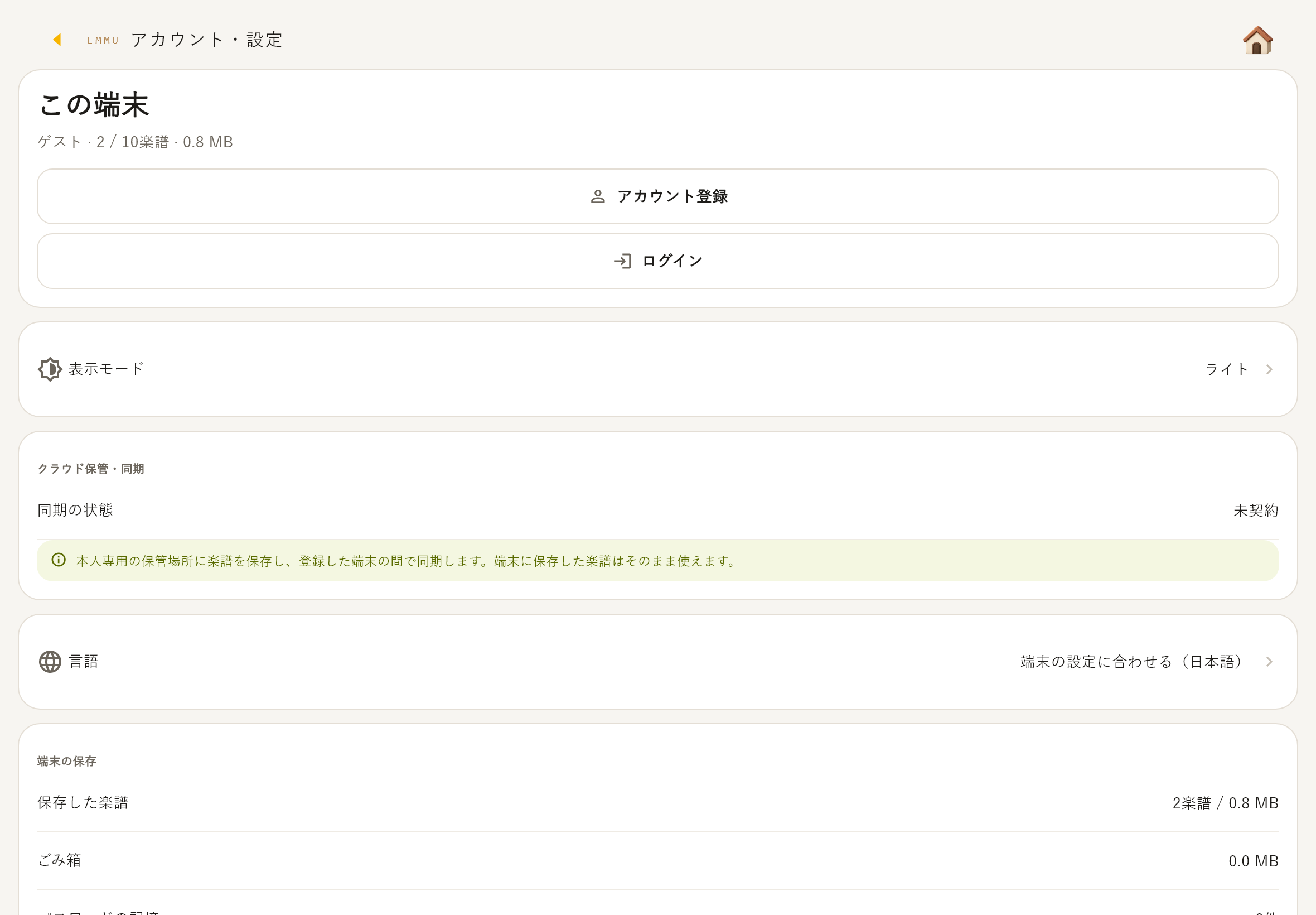
Task: Open the 表示モード setting row
Action: [x=657, y=369]
